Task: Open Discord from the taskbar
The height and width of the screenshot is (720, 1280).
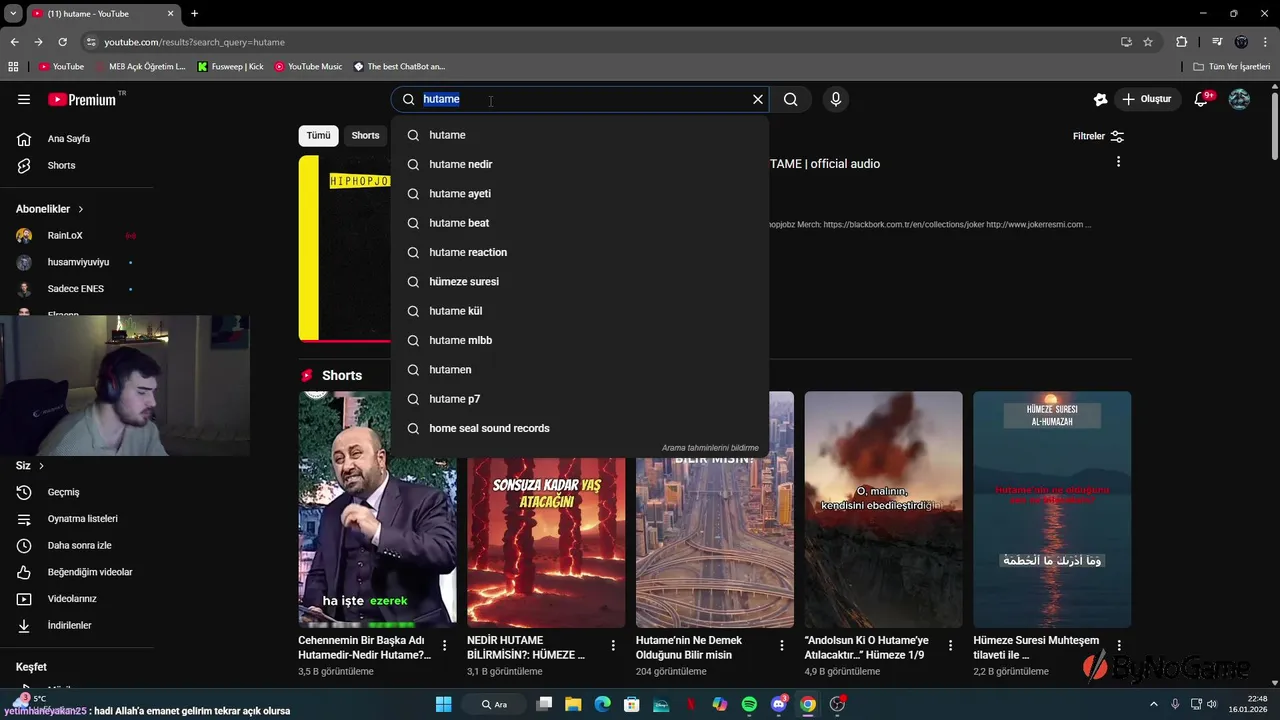Action: (779, 704)
